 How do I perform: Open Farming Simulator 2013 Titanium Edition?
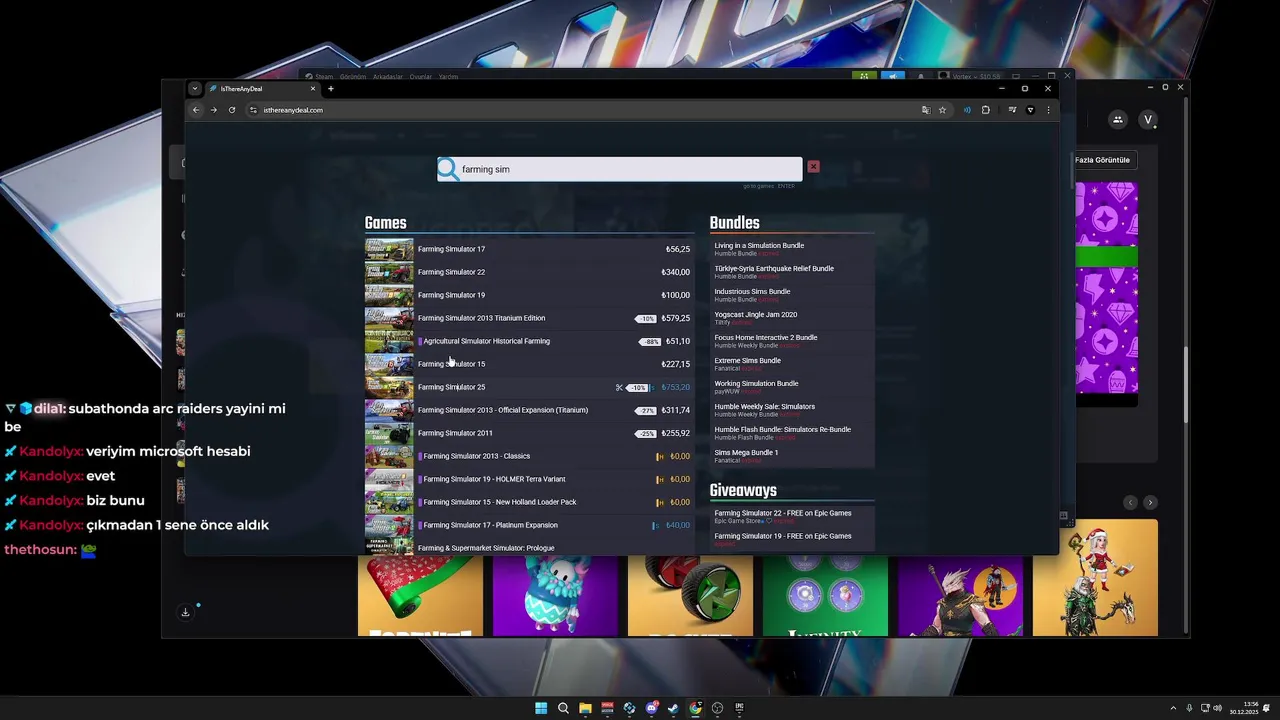point(529,318)
